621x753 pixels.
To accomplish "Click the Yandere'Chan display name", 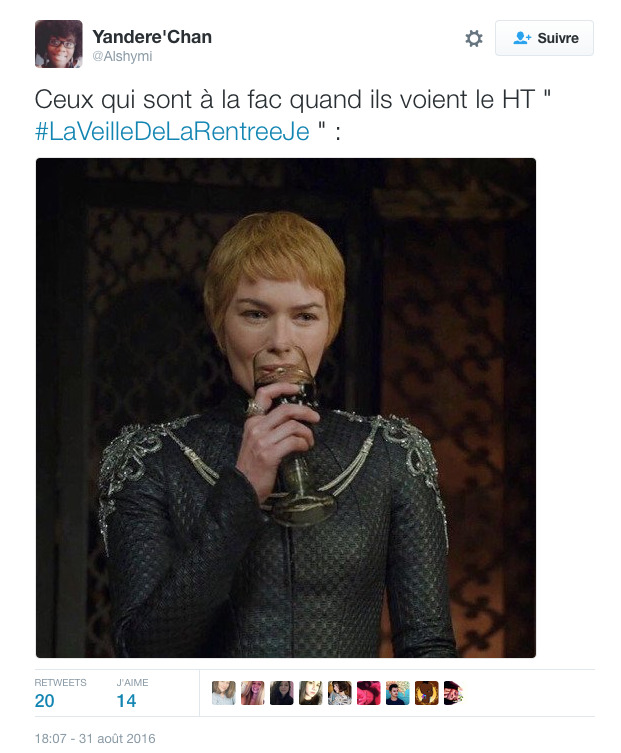I will click(x=152, y=36).
